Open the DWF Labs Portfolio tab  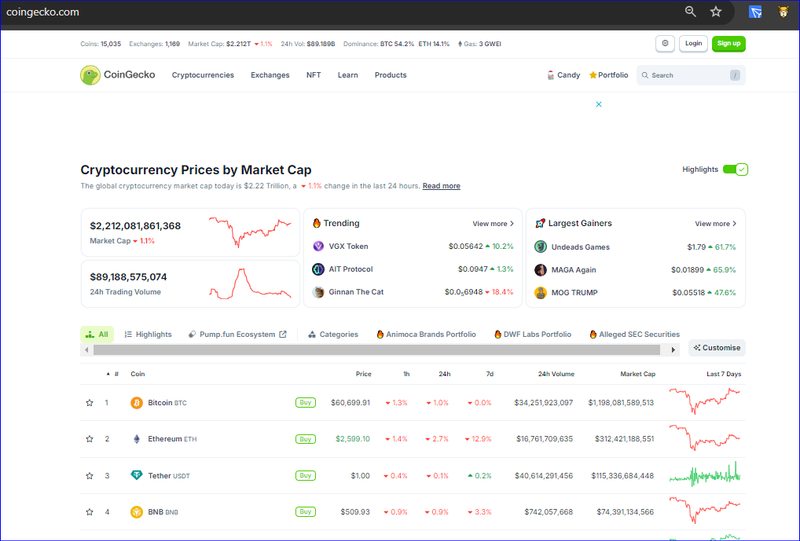(x=533, y=334)
